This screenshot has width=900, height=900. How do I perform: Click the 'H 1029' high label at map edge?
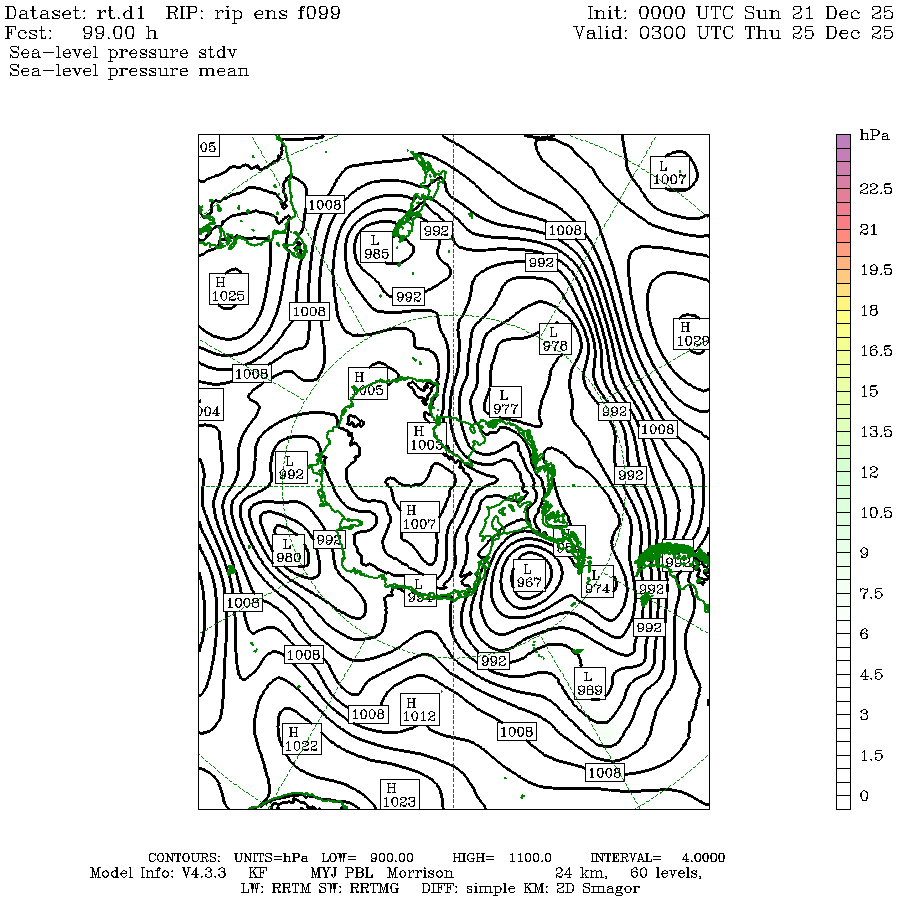692,333
